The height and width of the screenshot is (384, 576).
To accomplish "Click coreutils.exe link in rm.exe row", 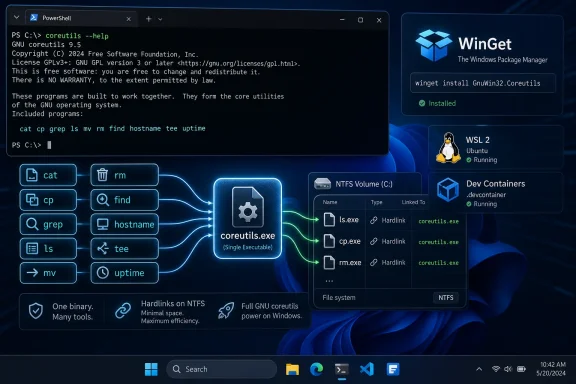I will pyautogui.click(x=439, y=263).
